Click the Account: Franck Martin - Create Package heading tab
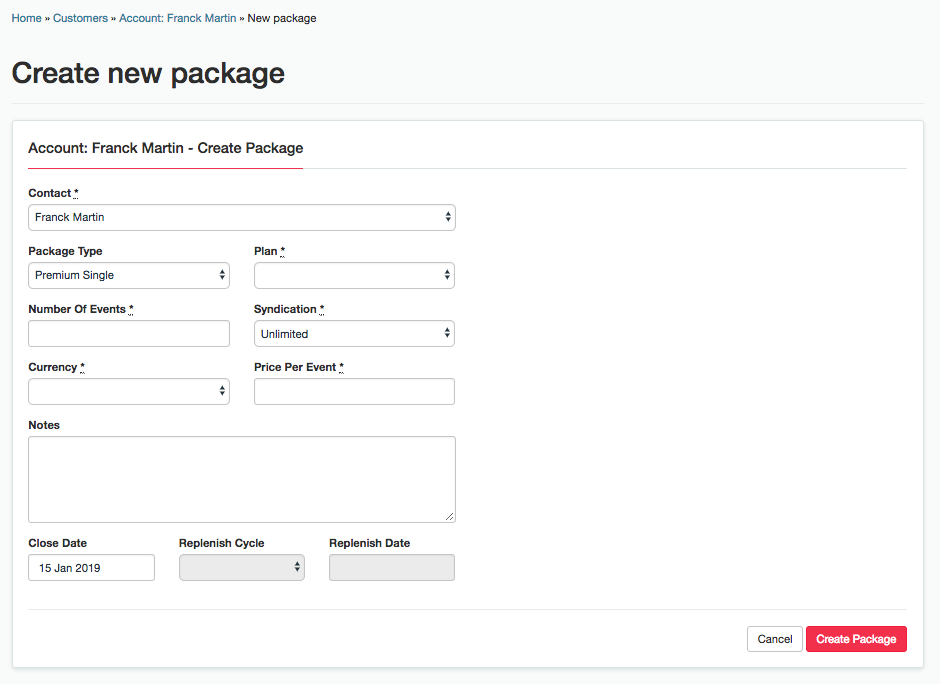Screen dimensions: 940x684 (165, 148)
